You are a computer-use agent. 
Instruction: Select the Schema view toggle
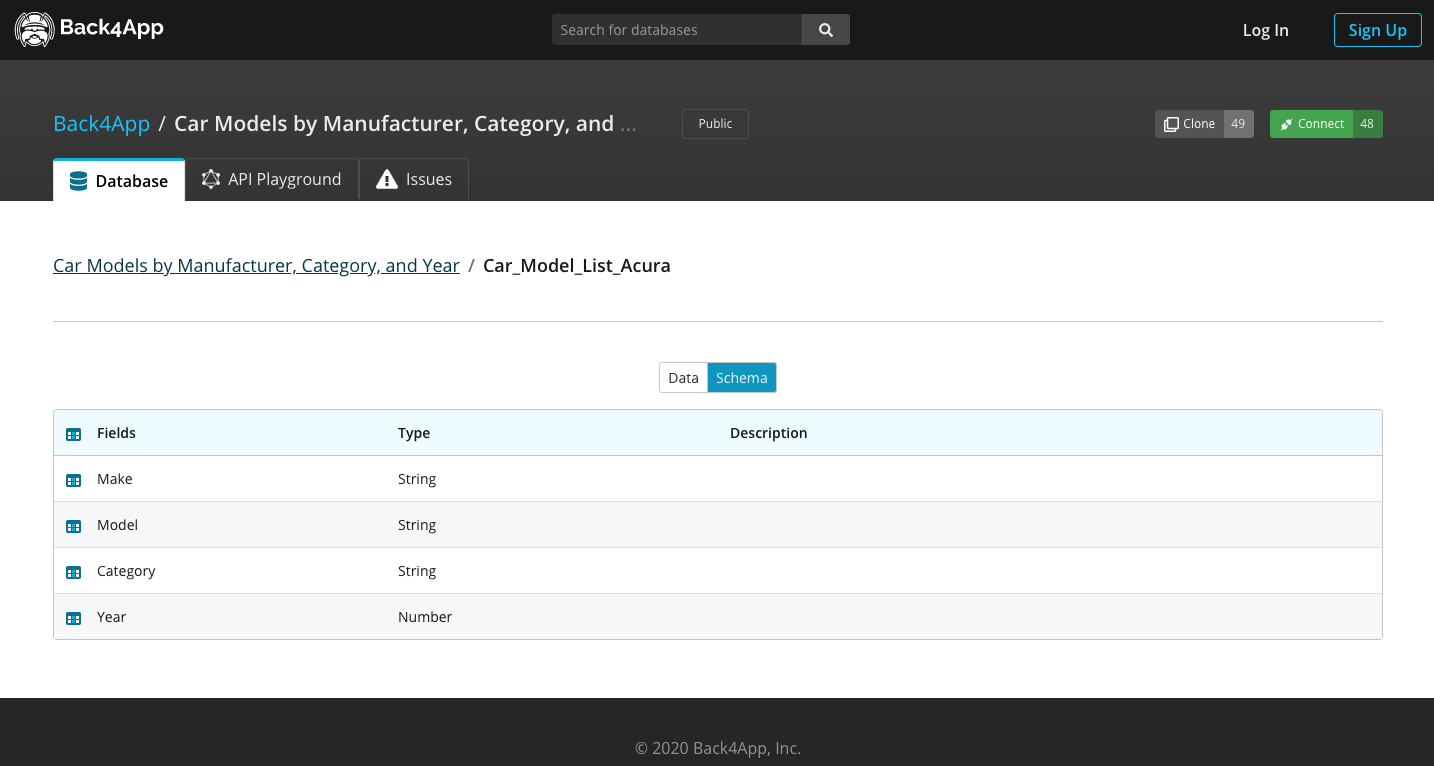tap(742, 378)
